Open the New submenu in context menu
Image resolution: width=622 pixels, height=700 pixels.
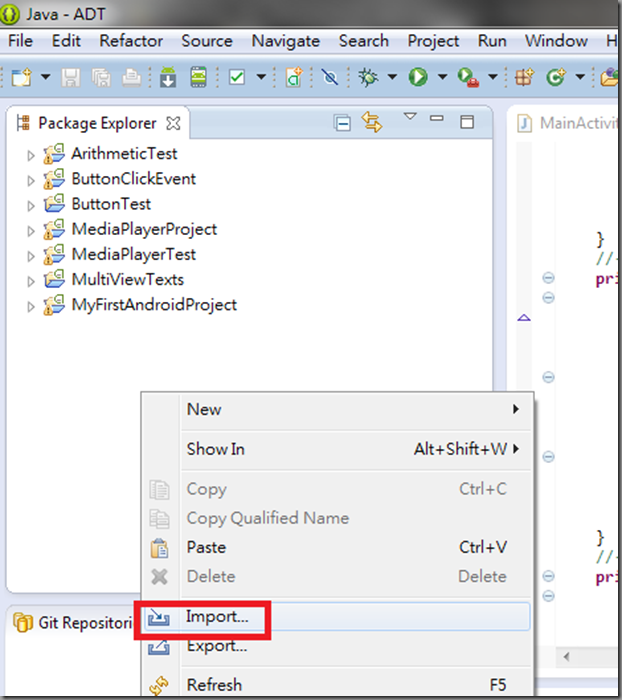[337, 409]
